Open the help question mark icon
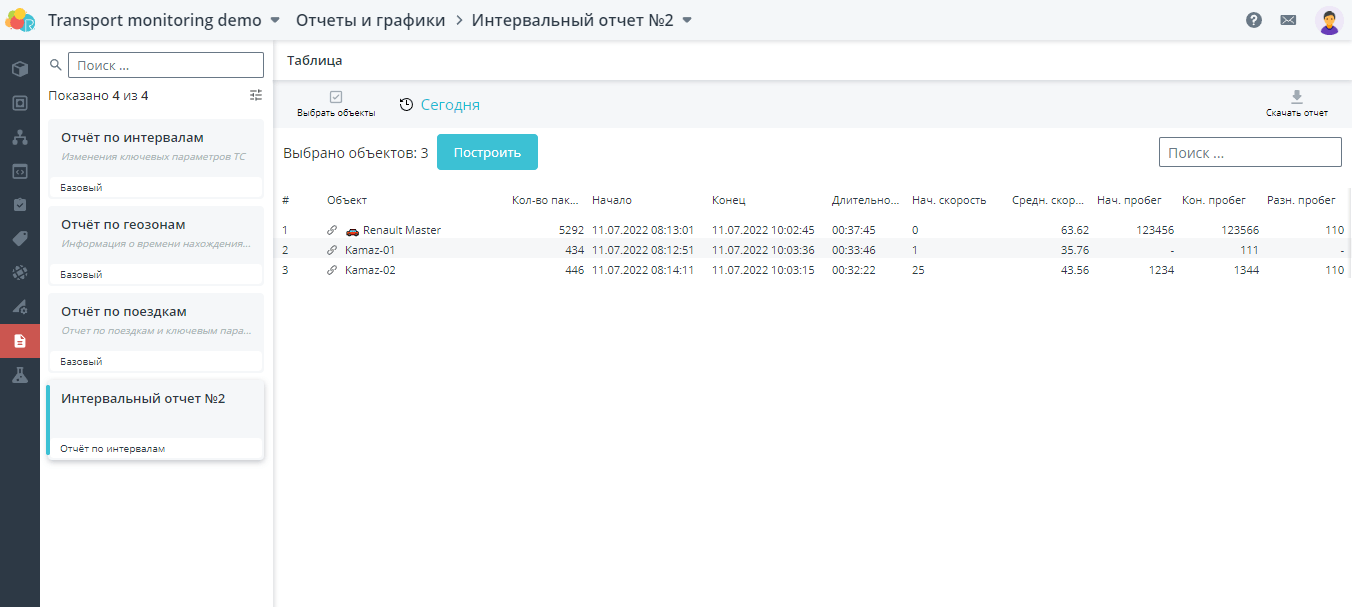Viewport: 1352px width, 607px height. [1254, 20]
